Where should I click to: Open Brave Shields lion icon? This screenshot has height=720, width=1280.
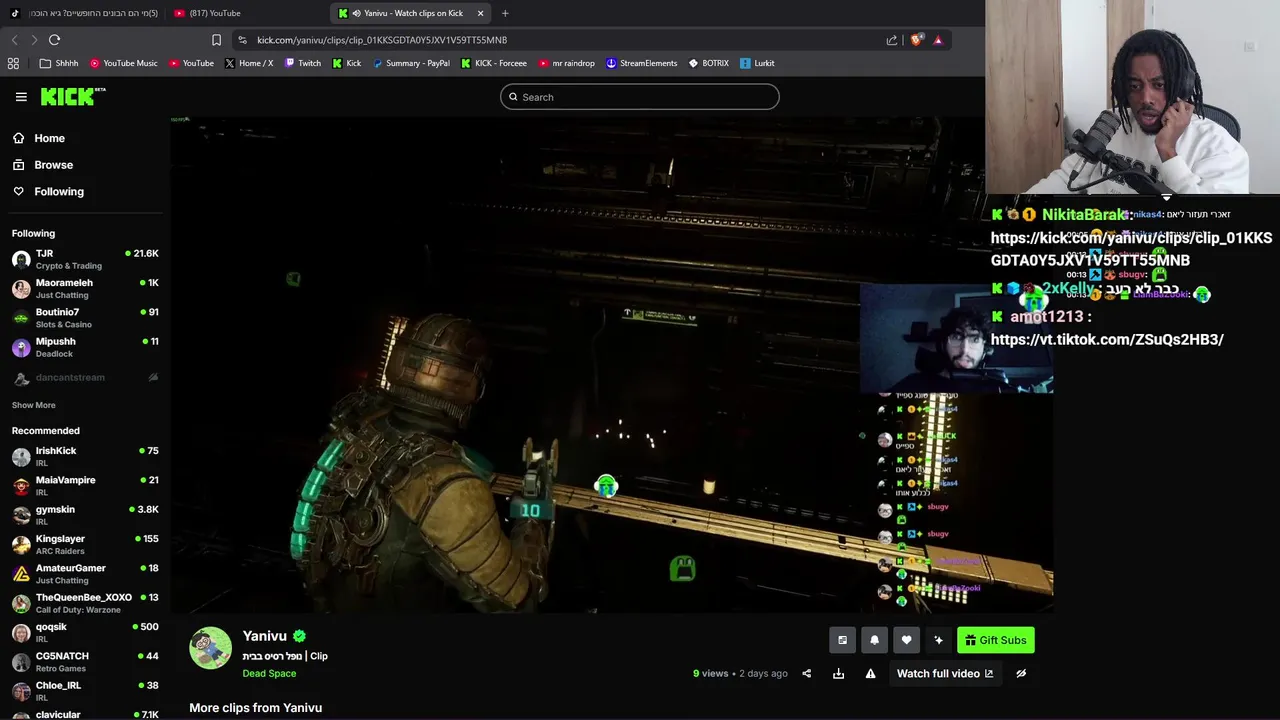click(916, 40)
